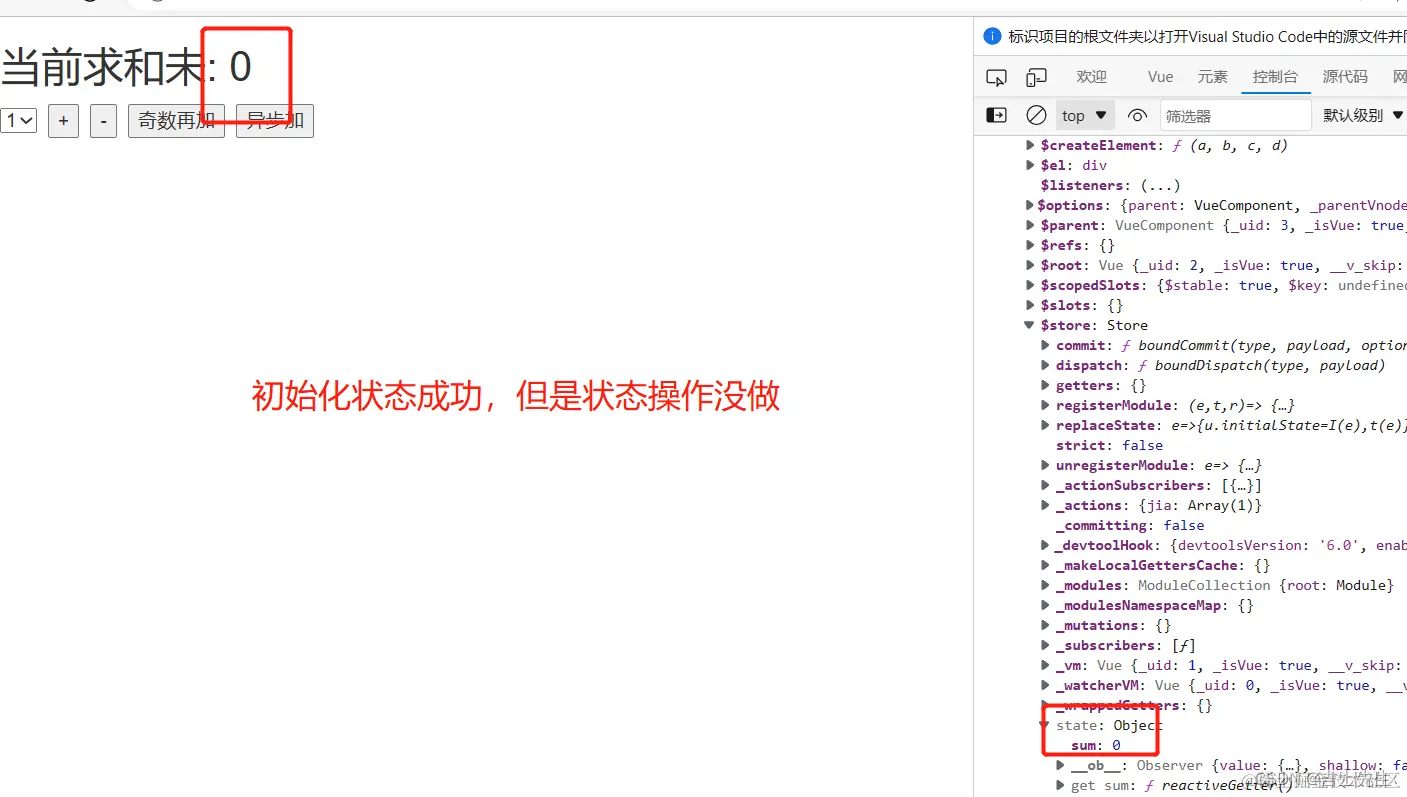Create a live expression with the eye icon
The image size is (1407, 797).
click(1137, 115)
